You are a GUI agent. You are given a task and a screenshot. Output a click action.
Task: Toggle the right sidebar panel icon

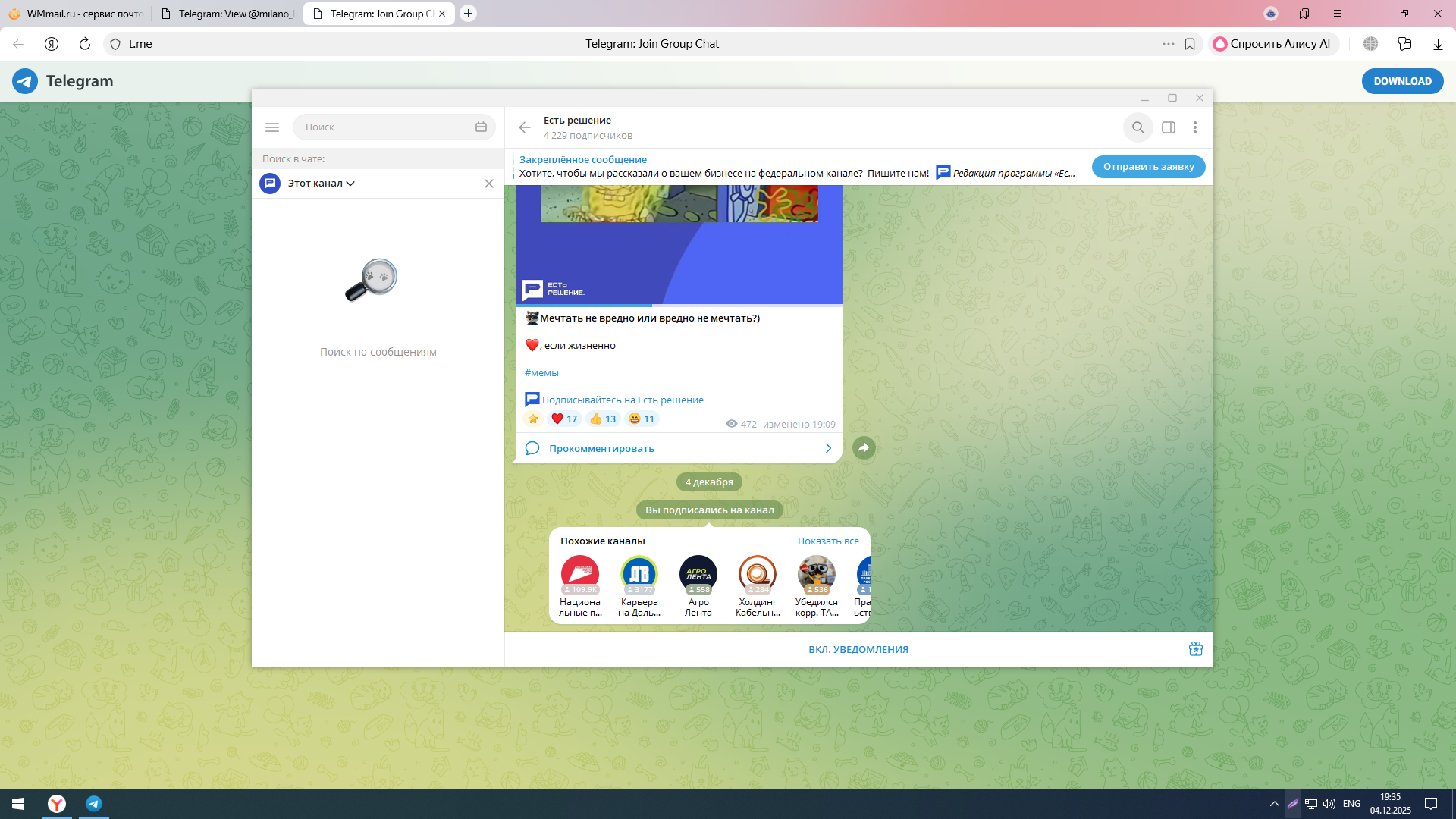tap(1169, 127)
